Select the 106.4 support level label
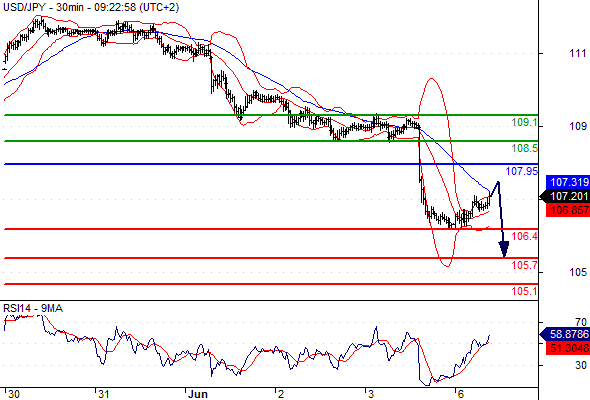Screen dimensions: 590x400 click(525, 236)
